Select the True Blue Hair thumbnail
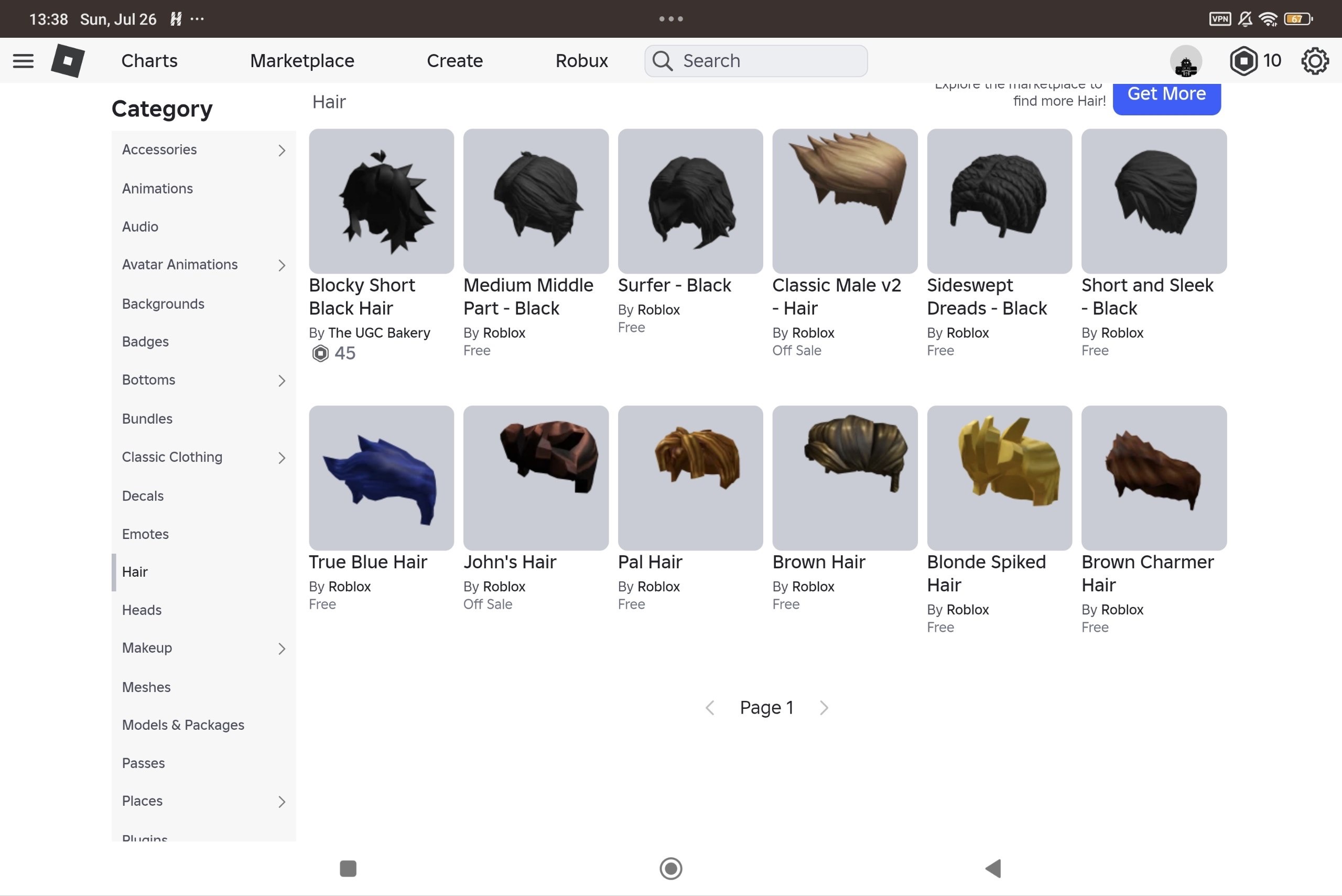The width and height of the screenshot is (1342, 896). tap(382, 478)
